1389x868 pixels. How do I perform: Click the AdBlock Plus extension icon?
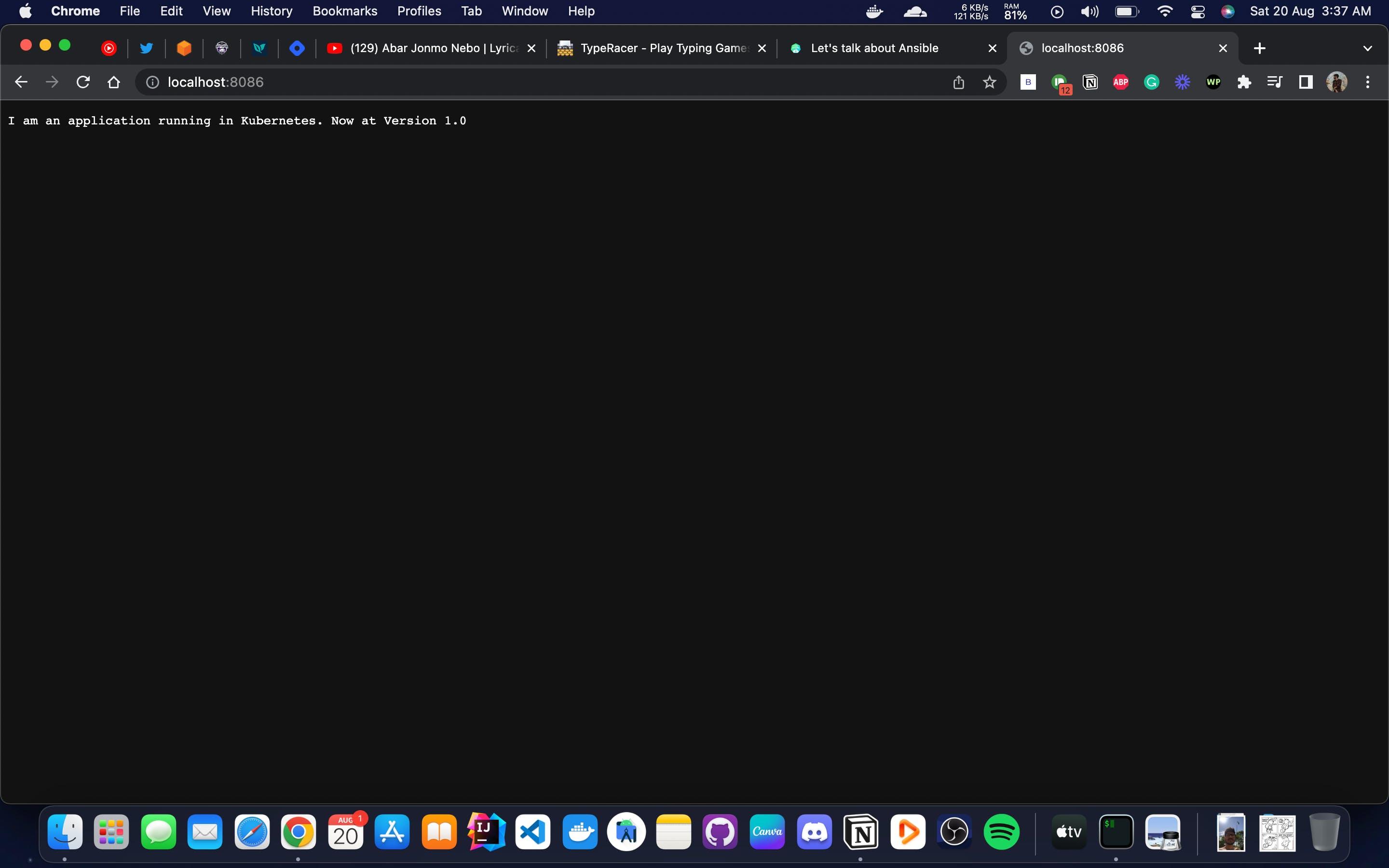[1120, 81]
